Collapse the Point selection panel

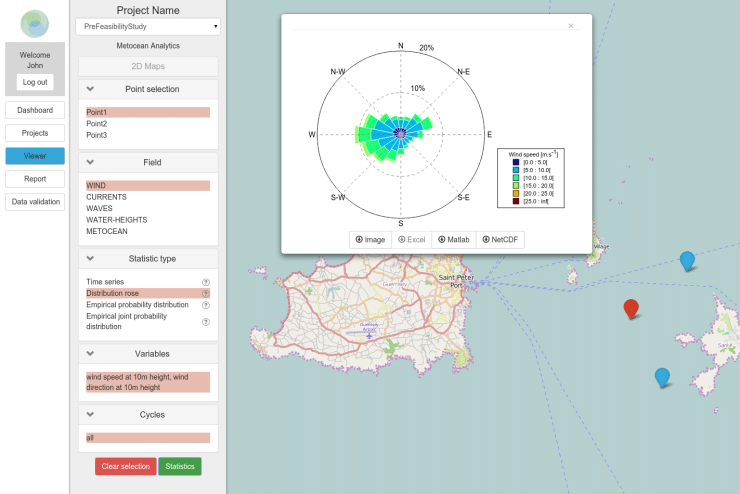click(90, 89)
